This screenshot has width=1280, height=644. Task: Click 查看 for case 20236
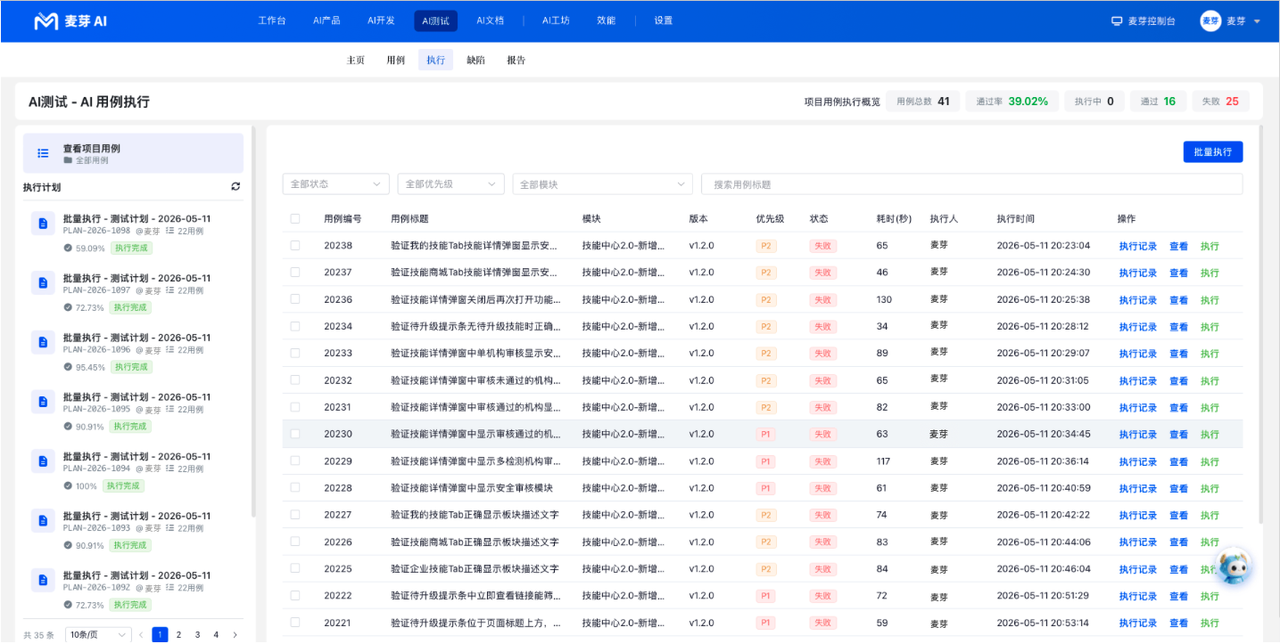(x=1179, y=300)
